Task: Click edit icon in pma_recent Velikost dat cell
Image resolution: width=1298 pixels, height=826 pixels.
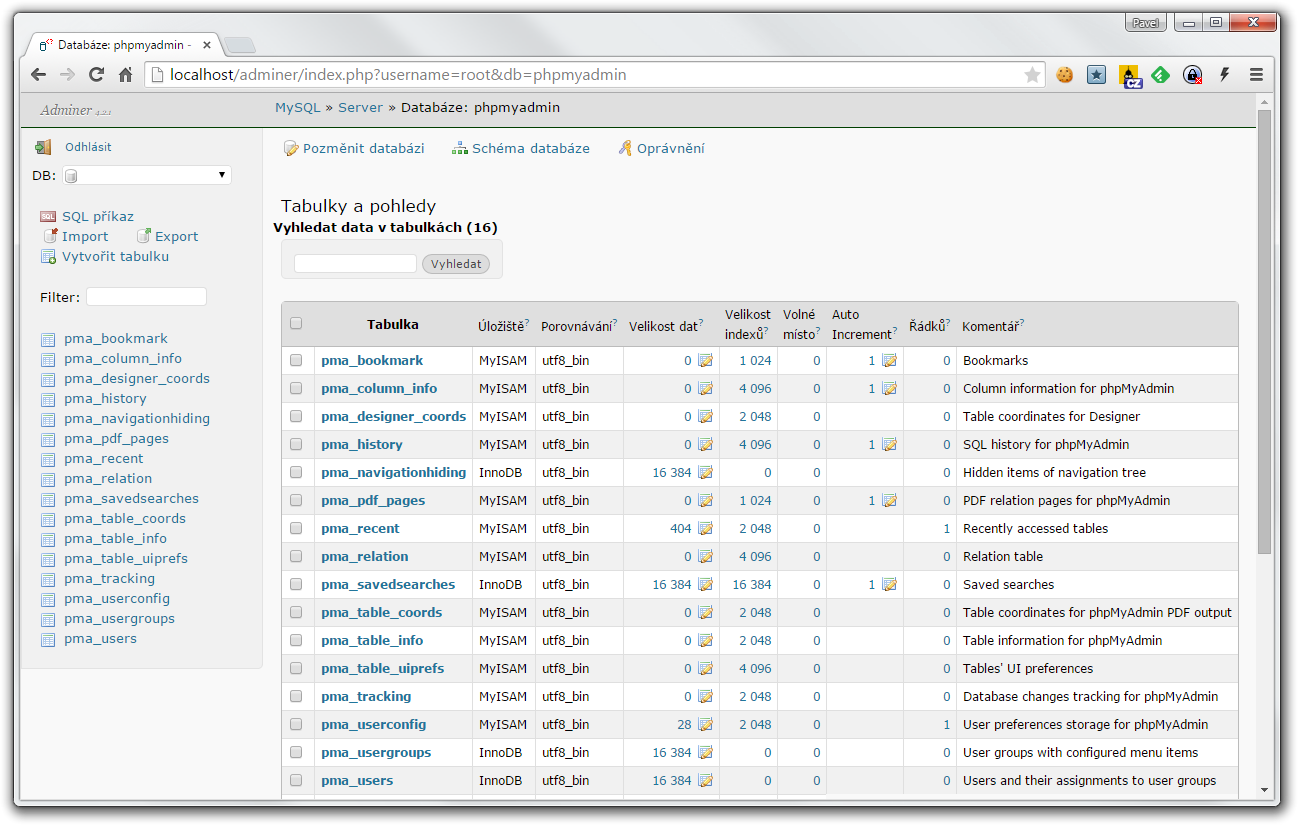Action: [x=705, y=528]
